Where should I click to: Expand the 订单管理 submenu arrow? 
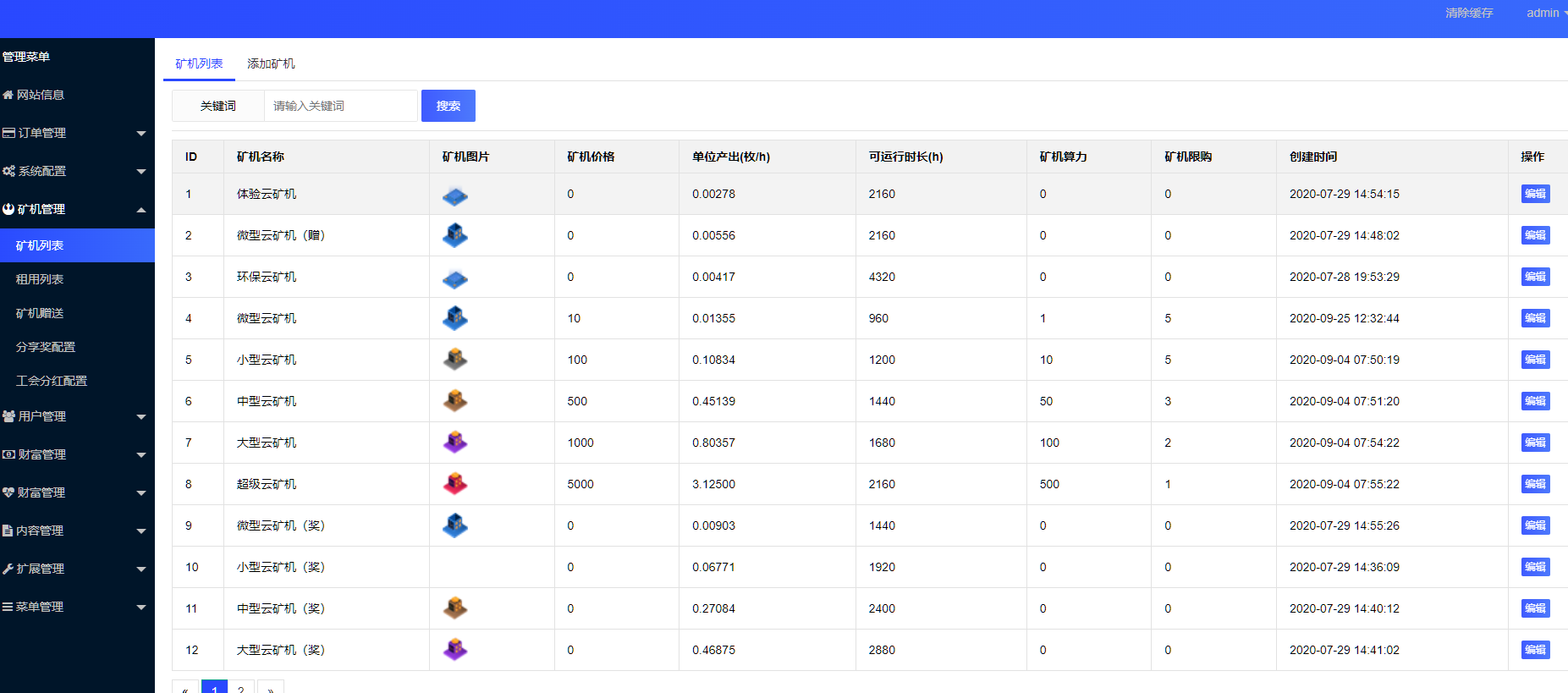[141, 134]
